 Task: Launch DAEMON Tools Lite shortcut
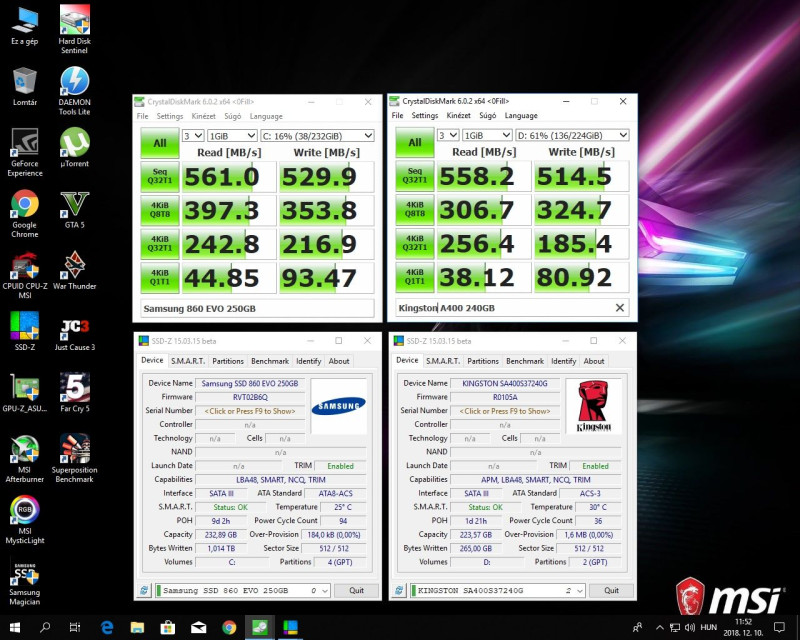74,91
